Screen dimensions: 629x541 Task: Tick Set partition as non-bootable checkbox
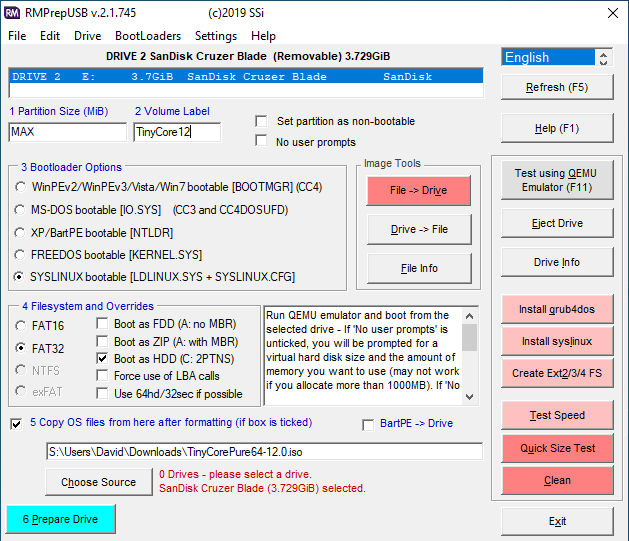coord(261,121)
